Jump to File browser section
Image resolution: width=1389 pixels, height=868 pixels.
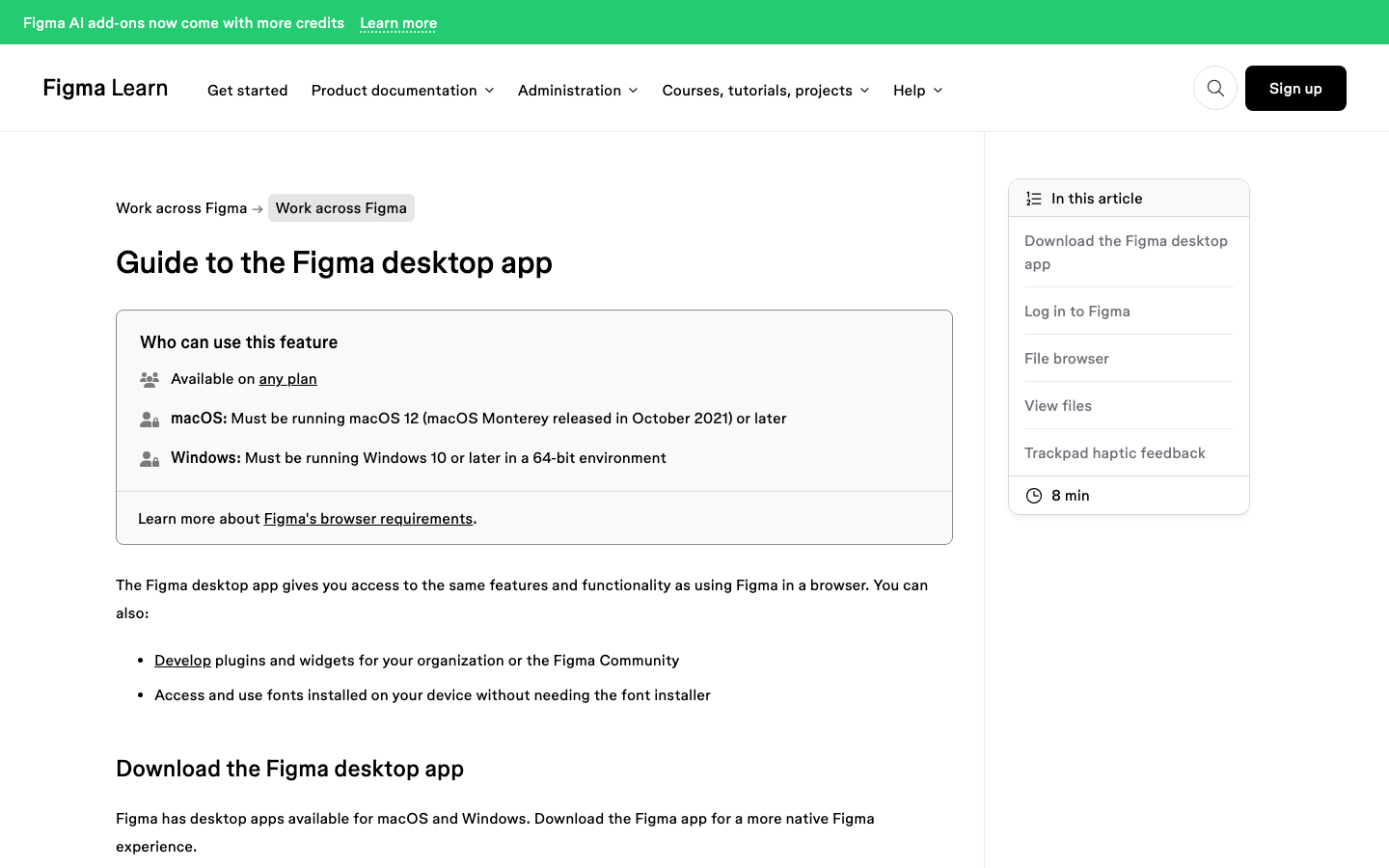coord(1067,359)
